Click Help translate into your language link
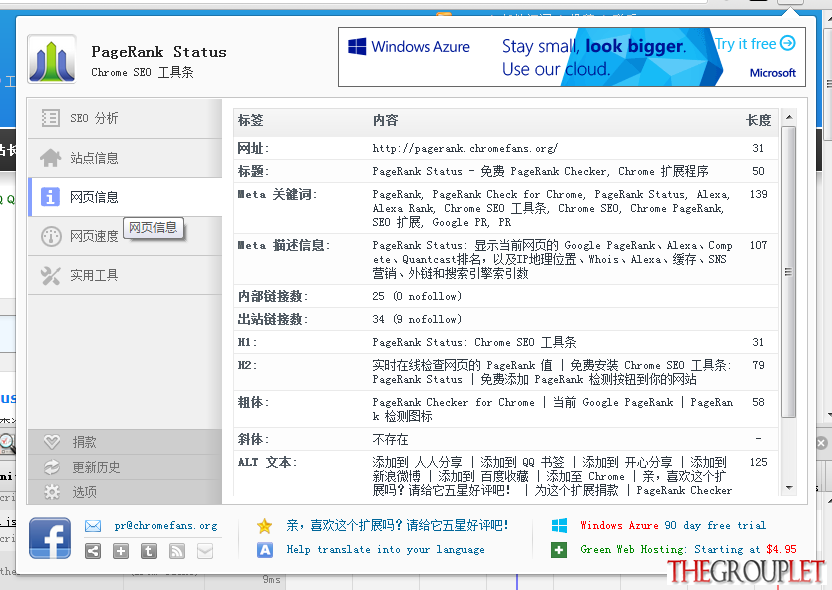The height and width of the screenshot is (590, 832). tap(386, 550)
